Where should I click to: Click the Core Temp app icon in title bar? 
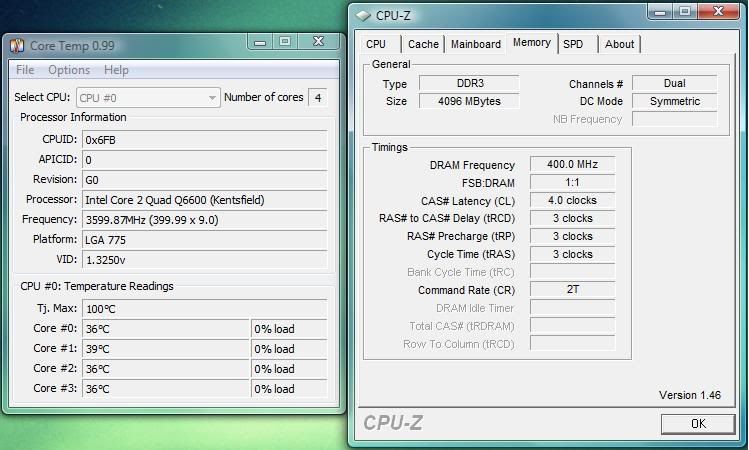coord(17,46)
